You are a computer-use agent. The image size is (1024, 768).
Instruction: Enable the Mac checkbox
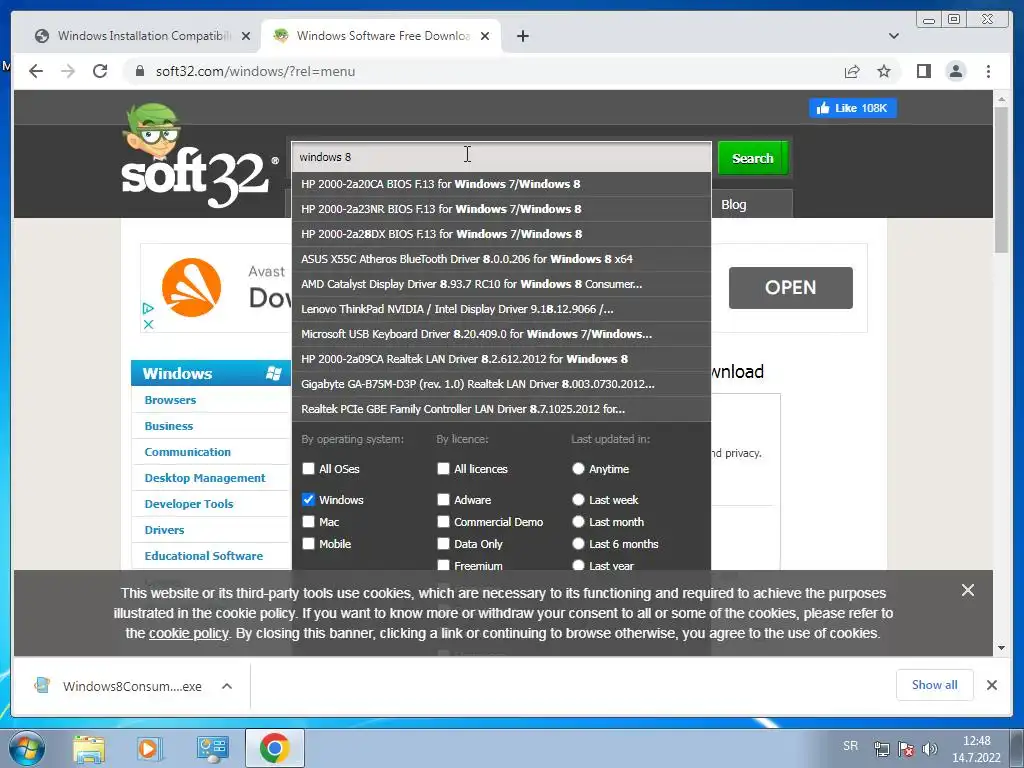pos(308,522)
